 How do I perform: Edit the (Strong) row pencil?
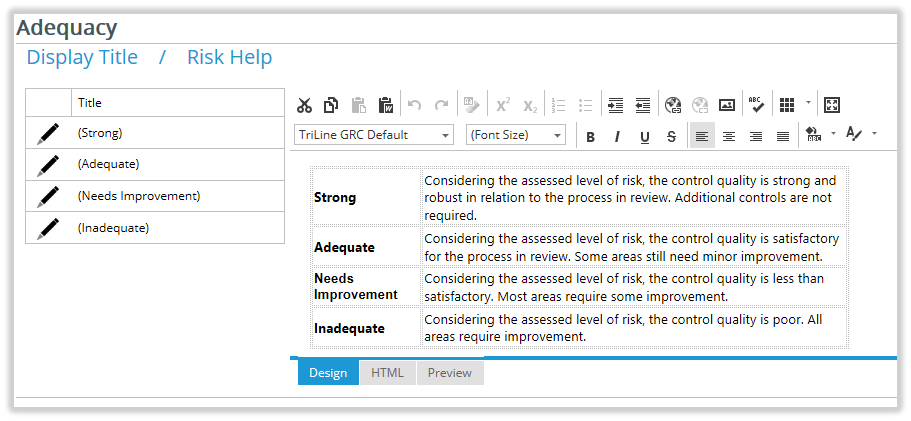[48, 133]
